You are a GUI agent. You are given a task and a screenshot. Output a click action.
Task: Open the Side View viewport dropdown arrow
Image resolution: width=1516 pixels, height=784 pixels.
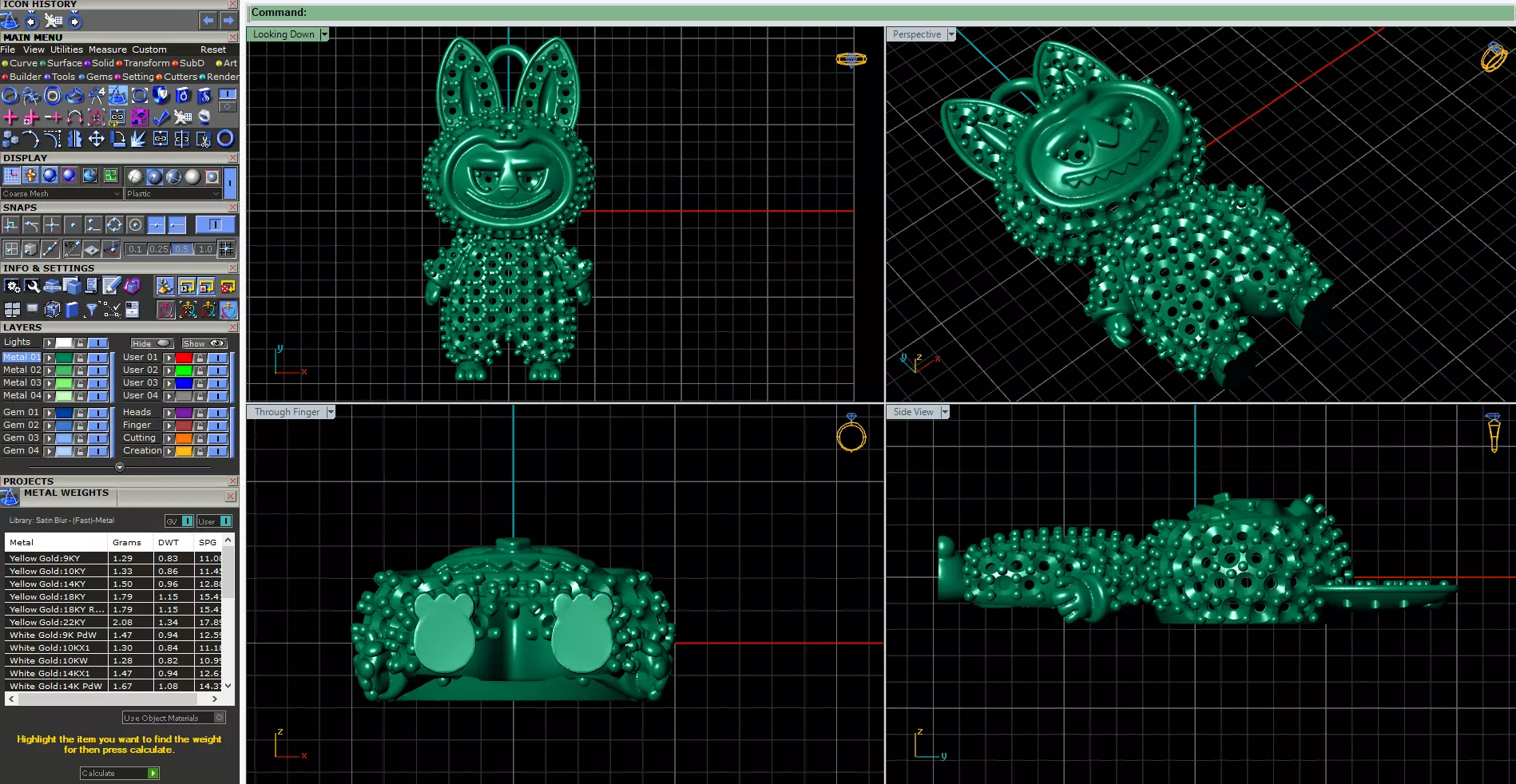[x=945, y=412]
